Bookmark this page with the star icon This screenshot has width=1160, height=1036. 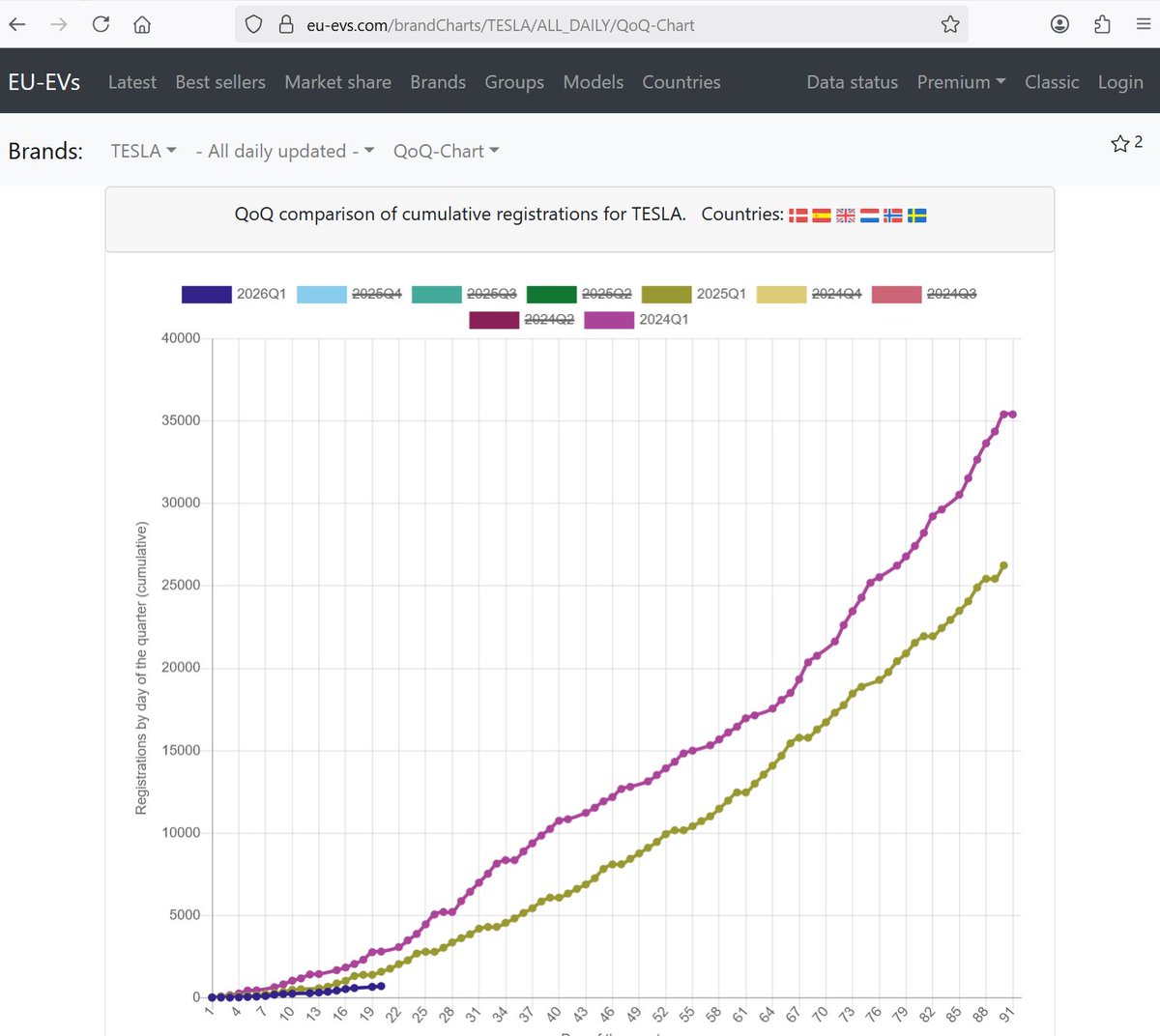(x=950, y=24)
